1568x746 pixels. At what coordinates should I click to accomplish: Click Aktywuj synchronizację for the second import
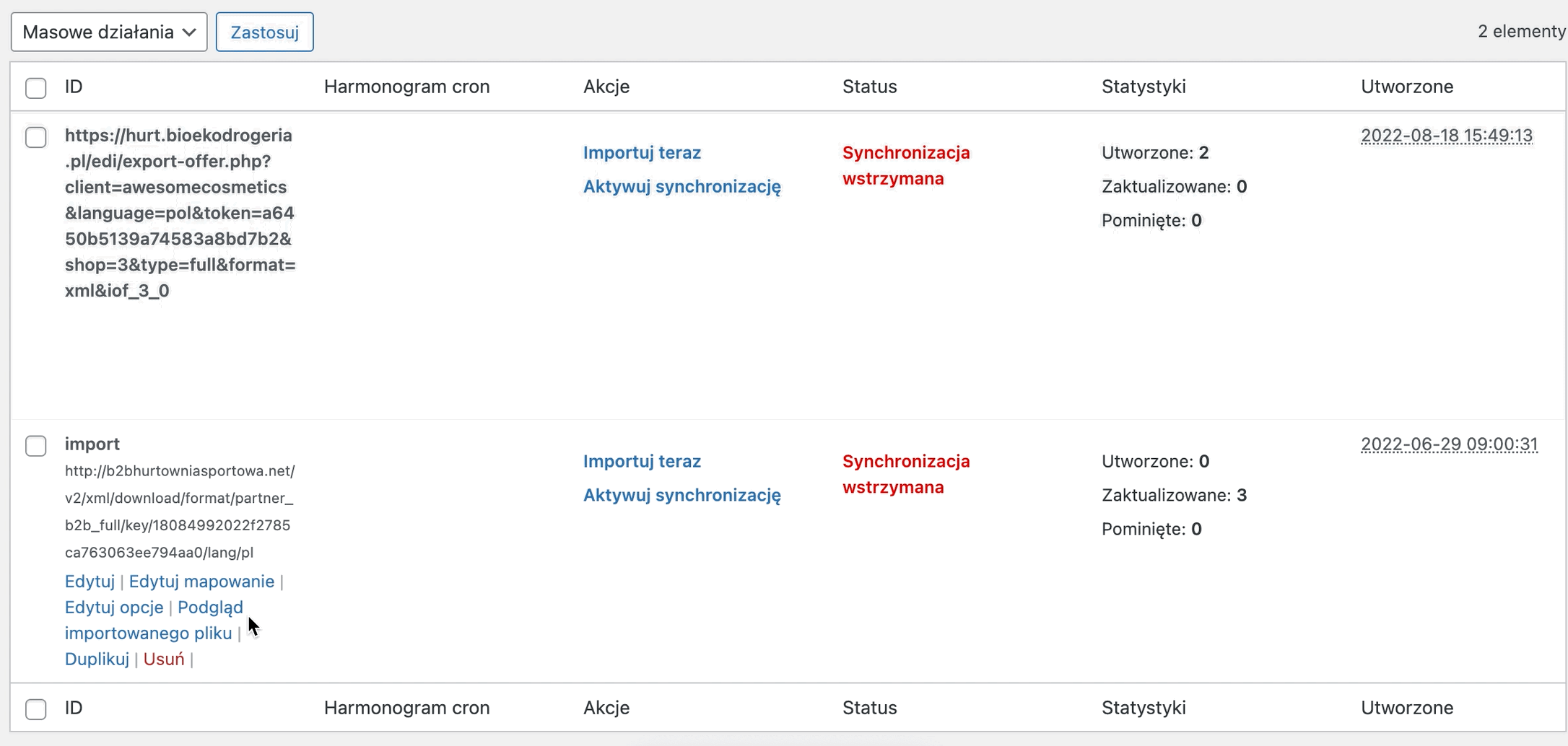pos(682,495)
